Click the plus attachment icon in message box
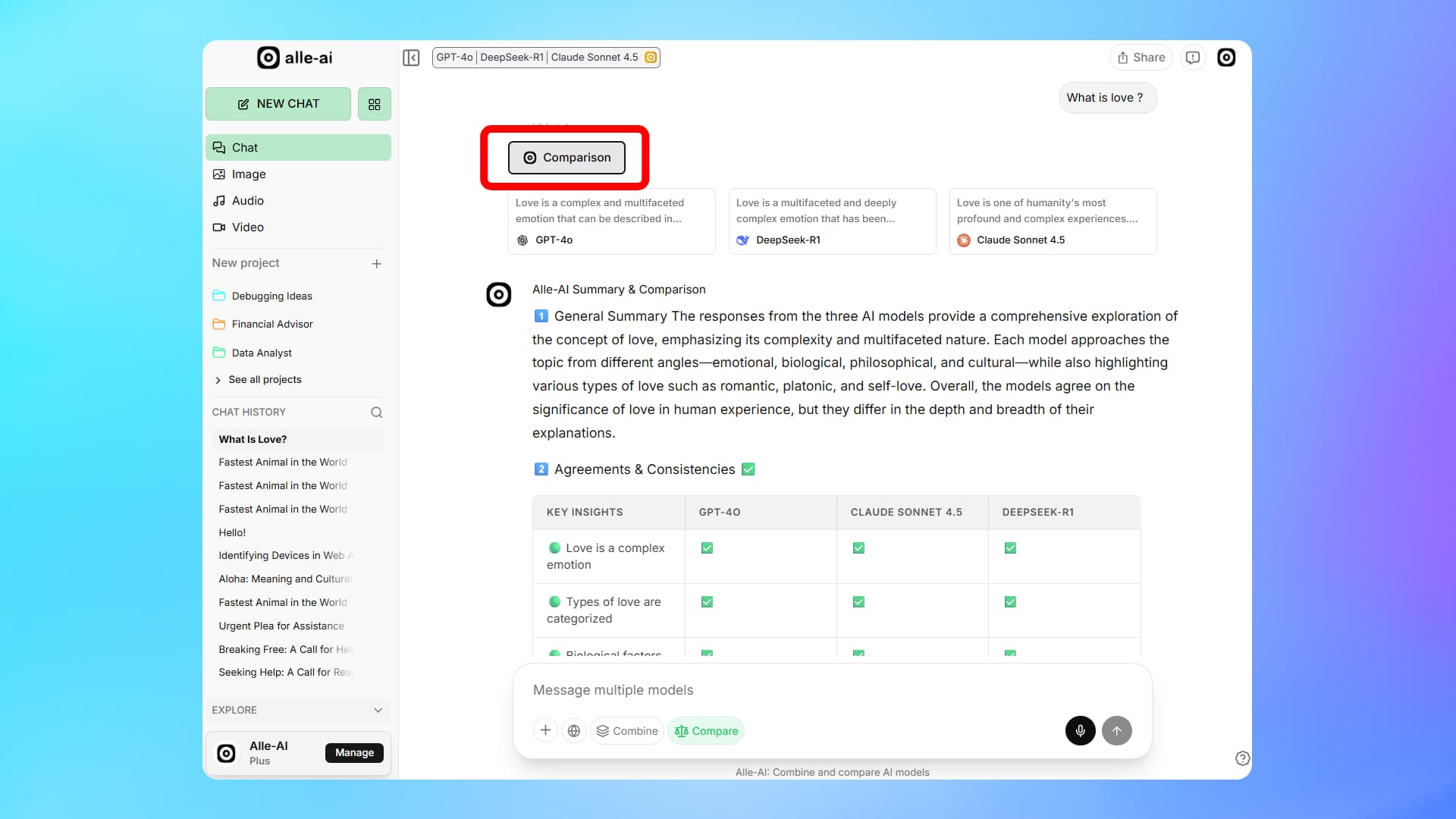 point(545,731)
